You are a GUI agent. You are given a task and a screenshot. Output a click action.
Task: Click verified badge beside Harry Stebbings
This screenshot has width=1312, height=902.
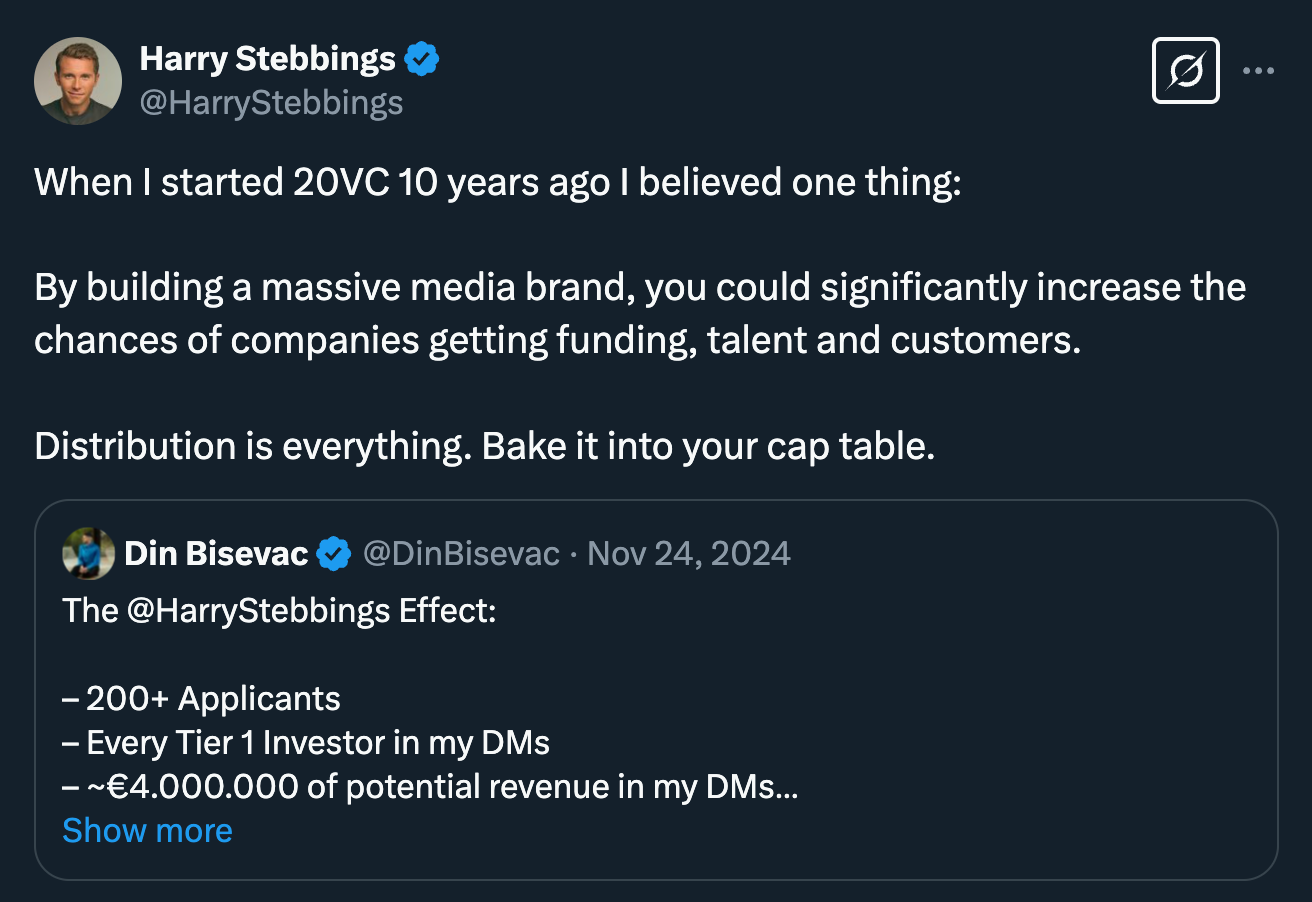pyautogui.click(x=422, y=61)
